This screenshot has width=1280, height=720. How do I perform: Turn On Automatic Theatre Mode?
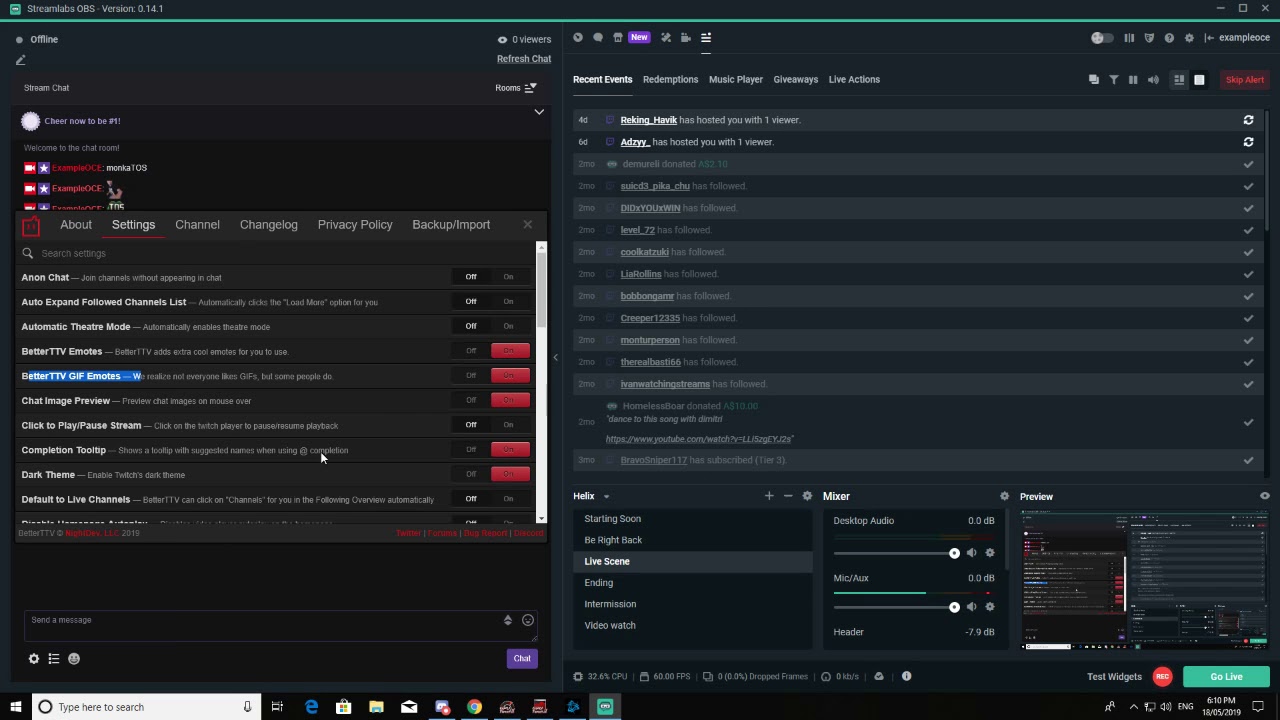pos(508,326)
